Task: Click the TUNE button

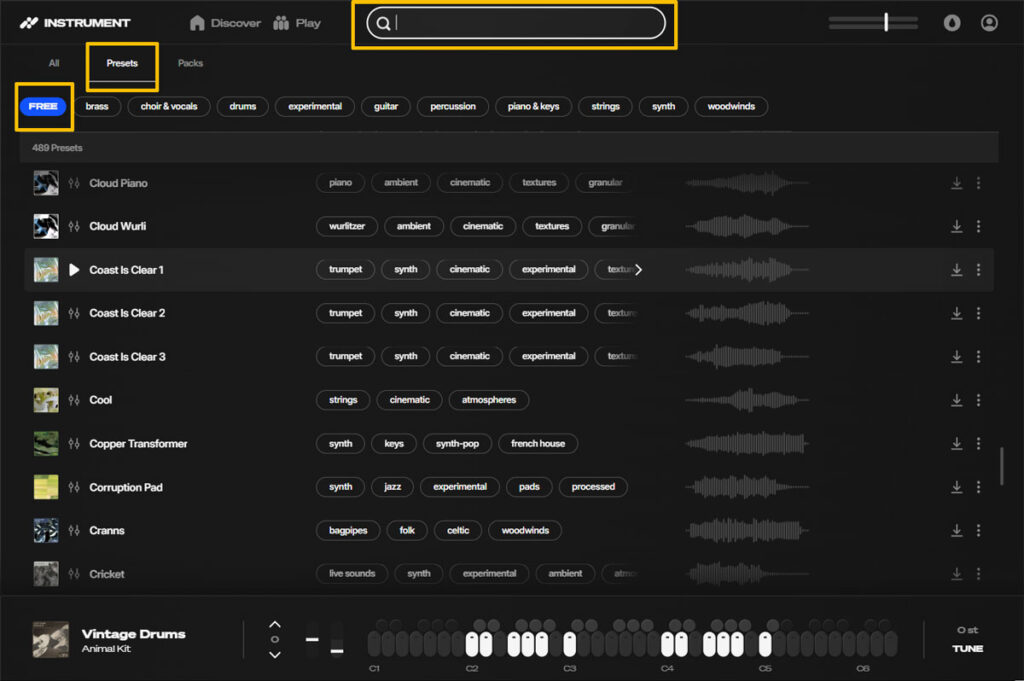Action: tap(967, 649)
